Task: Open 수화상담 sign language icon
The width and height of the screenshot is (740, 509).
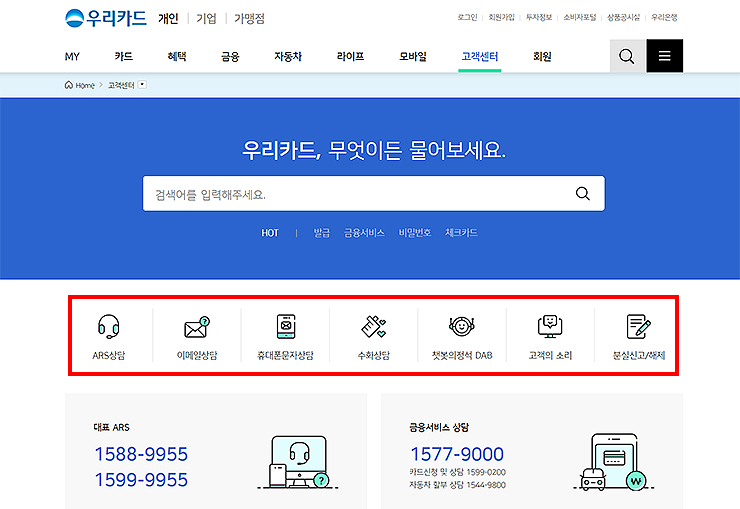Action: [x=374, y=326]
